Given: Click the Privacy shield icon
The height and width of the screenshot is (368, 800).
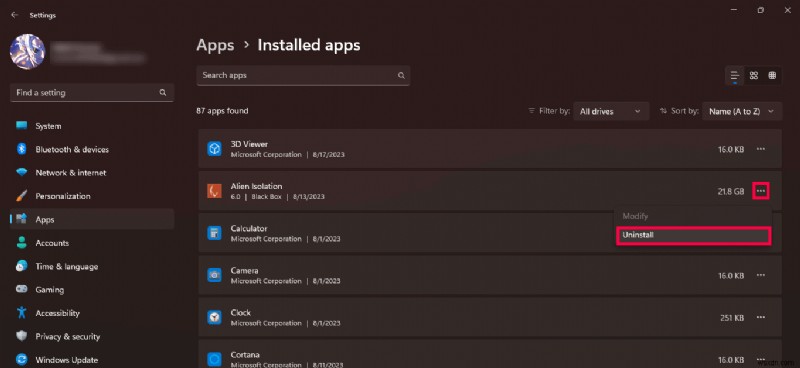Looking at the screenshot, I should tap(21, 336).
